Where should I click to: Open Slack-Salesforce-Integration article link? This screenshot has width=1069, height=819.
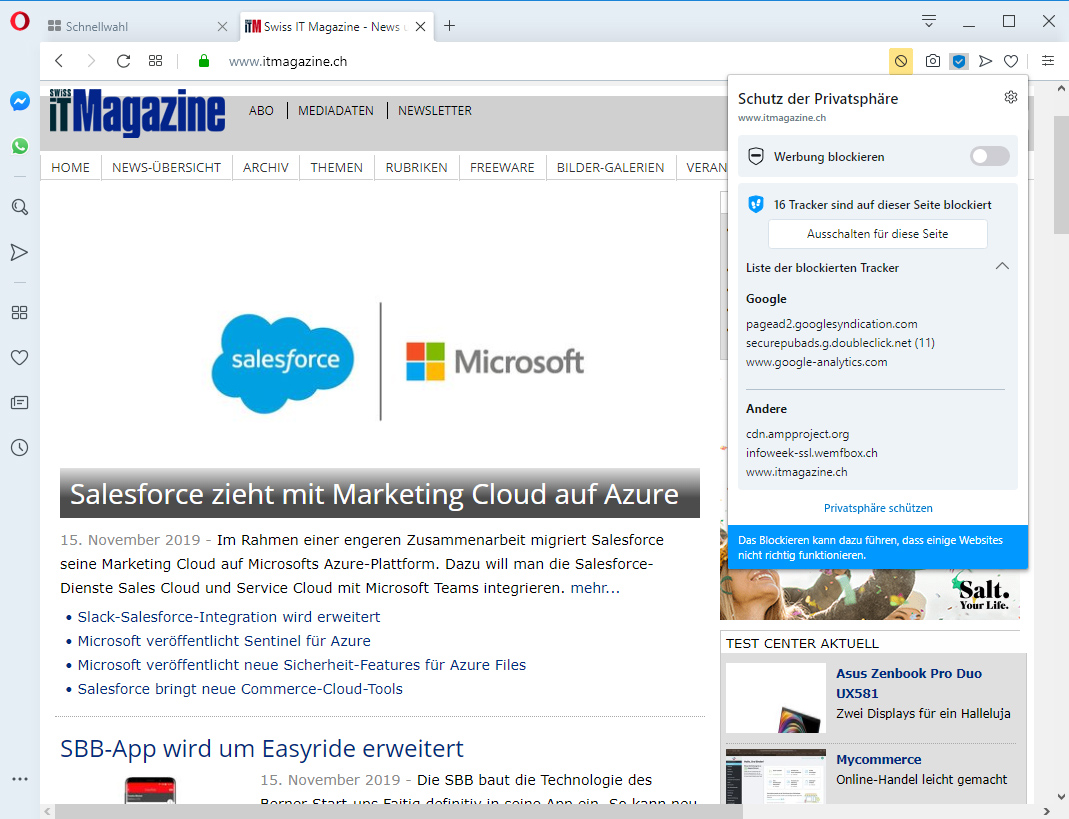[229, 616]
